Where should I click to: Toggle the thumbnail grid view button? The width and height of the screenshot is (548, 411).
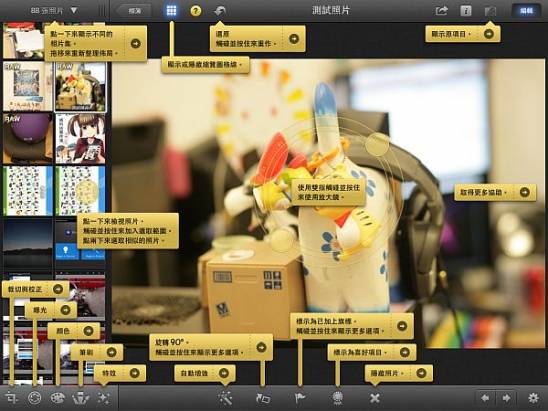coord(171,11)
